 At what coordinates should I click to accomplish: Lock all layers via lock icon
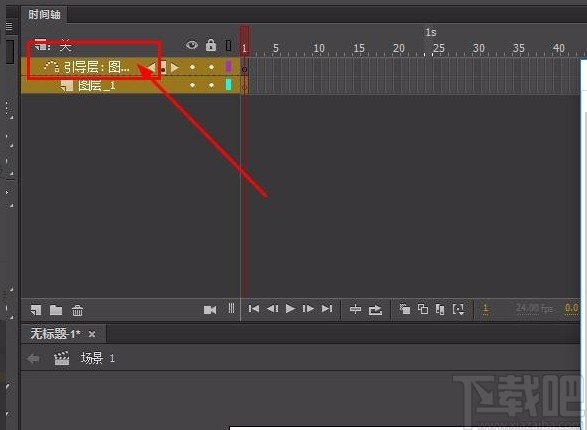pyautogui.click(x=211, y=45)
